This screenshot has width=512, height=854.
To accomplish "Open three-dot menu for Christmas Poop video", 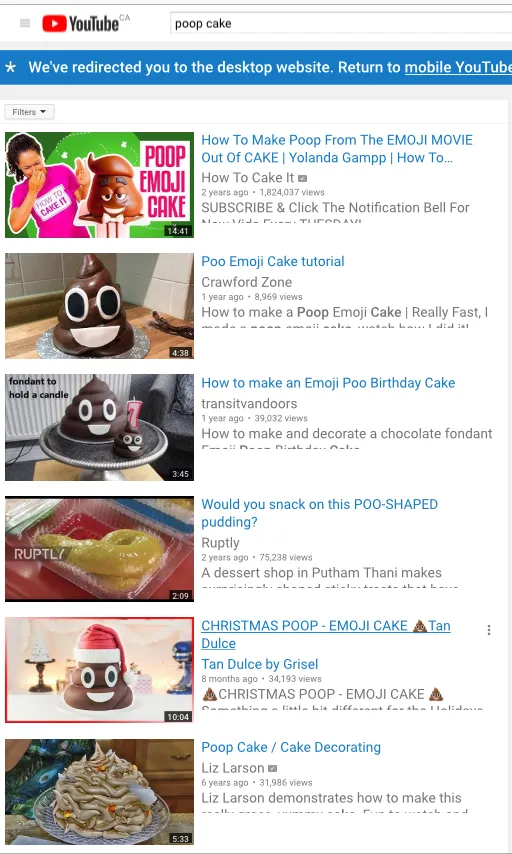I will 489,630.
